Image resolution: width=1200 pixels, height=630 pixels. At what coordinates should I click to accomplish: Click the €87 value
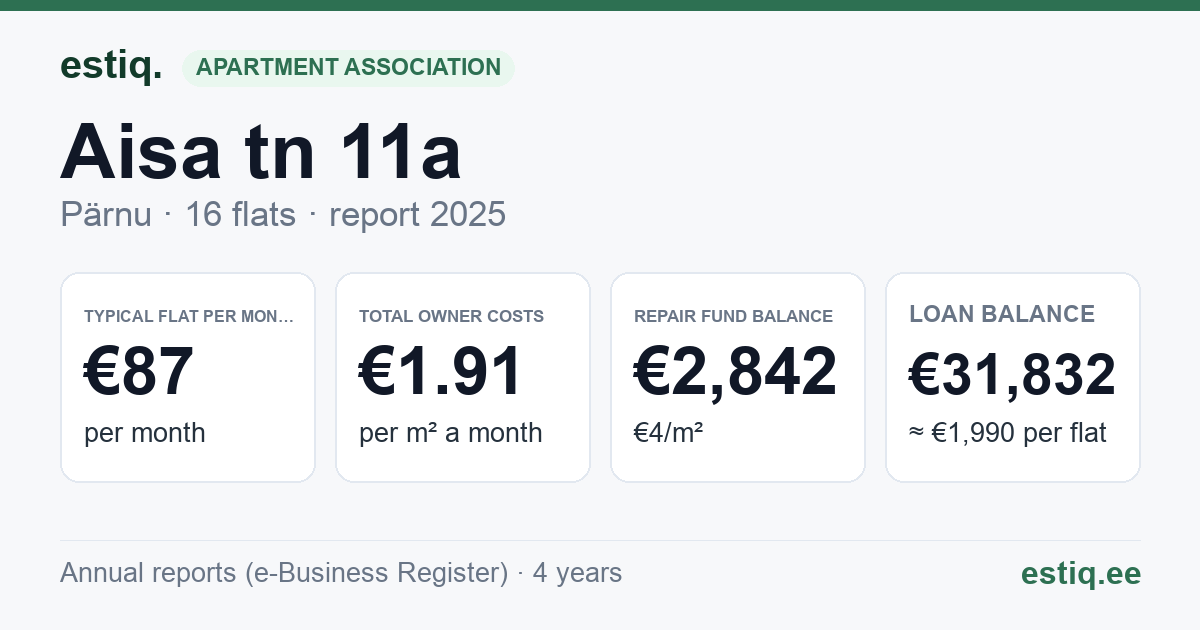coord(139,371)
